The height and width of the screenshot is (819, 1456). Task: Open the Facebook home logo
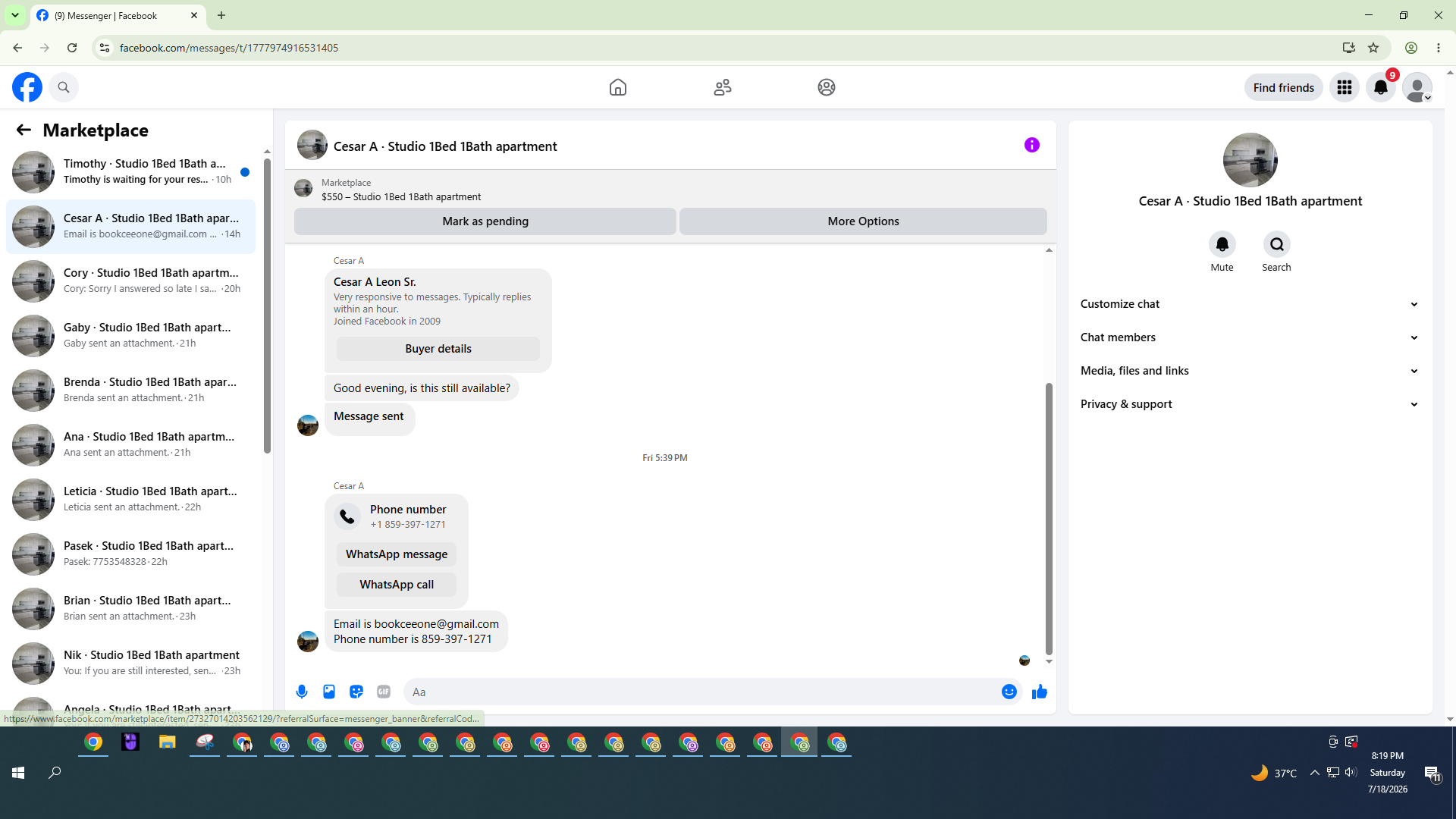[x=27, y=87]
